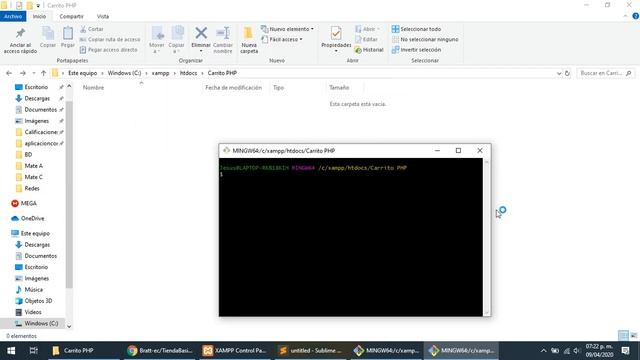
Task: Open the Archivo menu
Action: click(x=13, y=16)
